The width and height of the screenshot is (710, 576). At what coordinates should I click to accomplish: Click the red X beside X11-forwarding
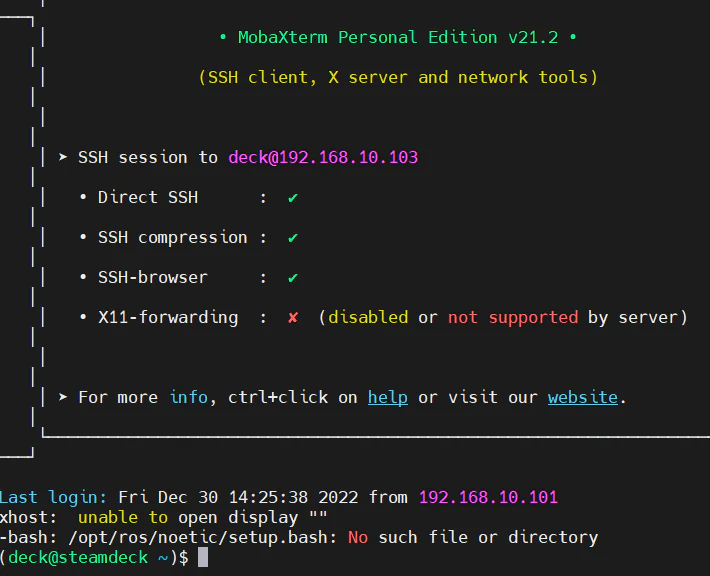(293, 317)
